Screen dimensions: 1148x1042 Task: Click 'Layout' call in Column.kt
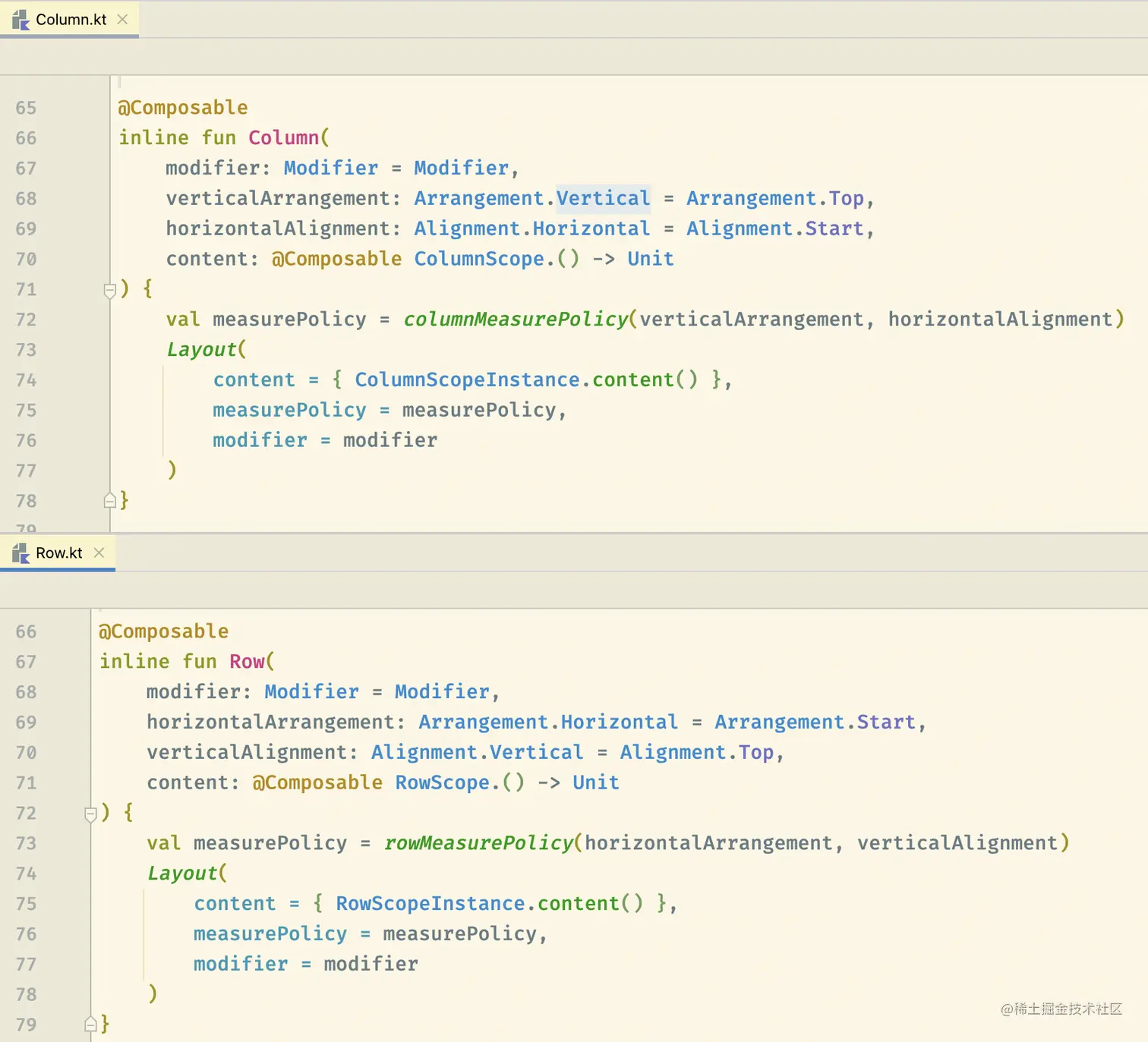(x=201, y=350)
